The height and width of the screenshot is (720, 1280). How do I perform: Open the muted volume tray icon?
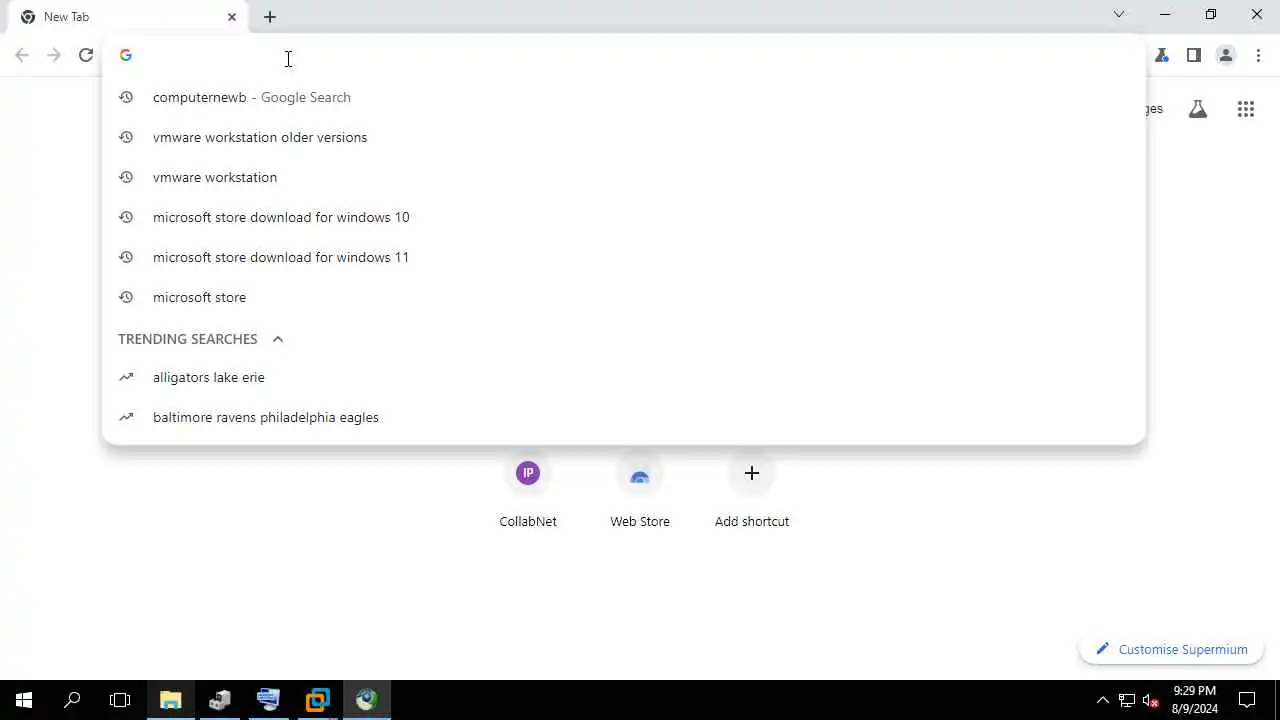[x=1151, y=700]
